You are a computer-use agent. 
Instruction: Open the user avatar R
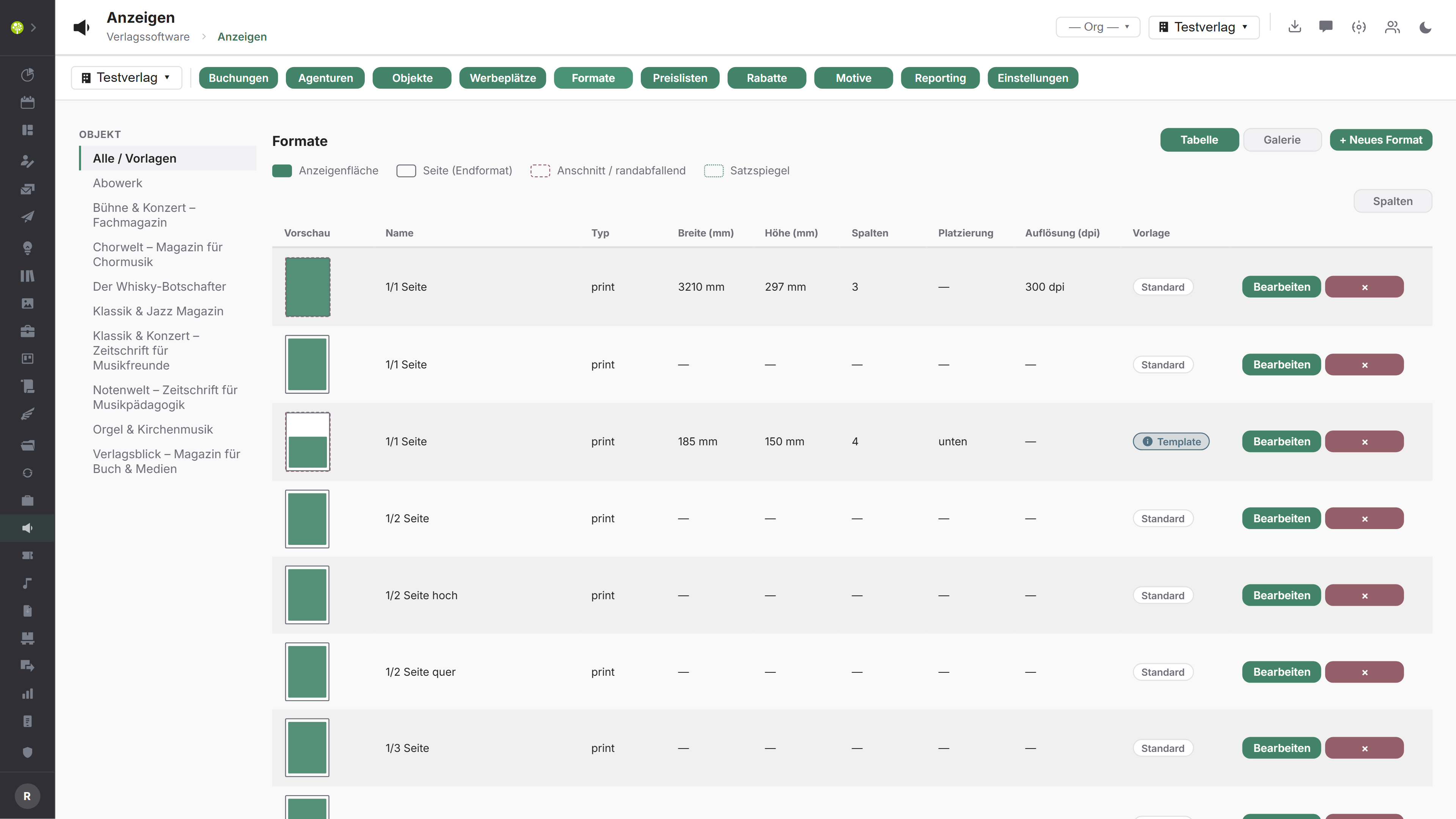27,796
